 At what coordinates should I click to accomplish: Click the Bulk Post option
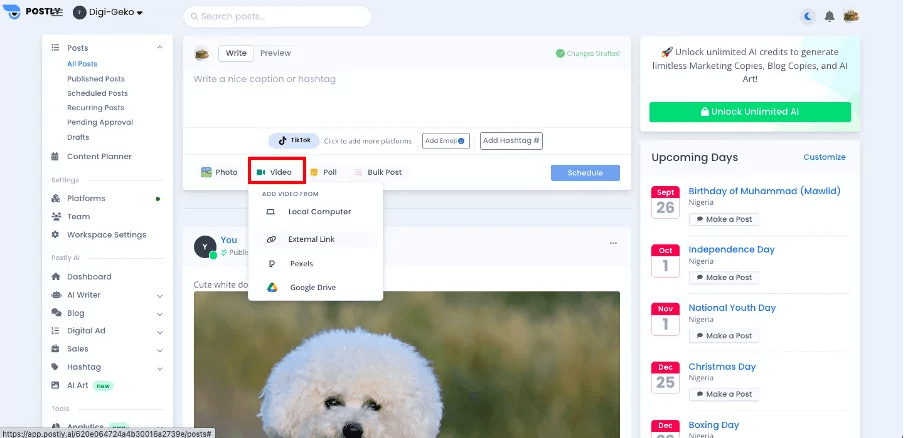click(378, 172)
